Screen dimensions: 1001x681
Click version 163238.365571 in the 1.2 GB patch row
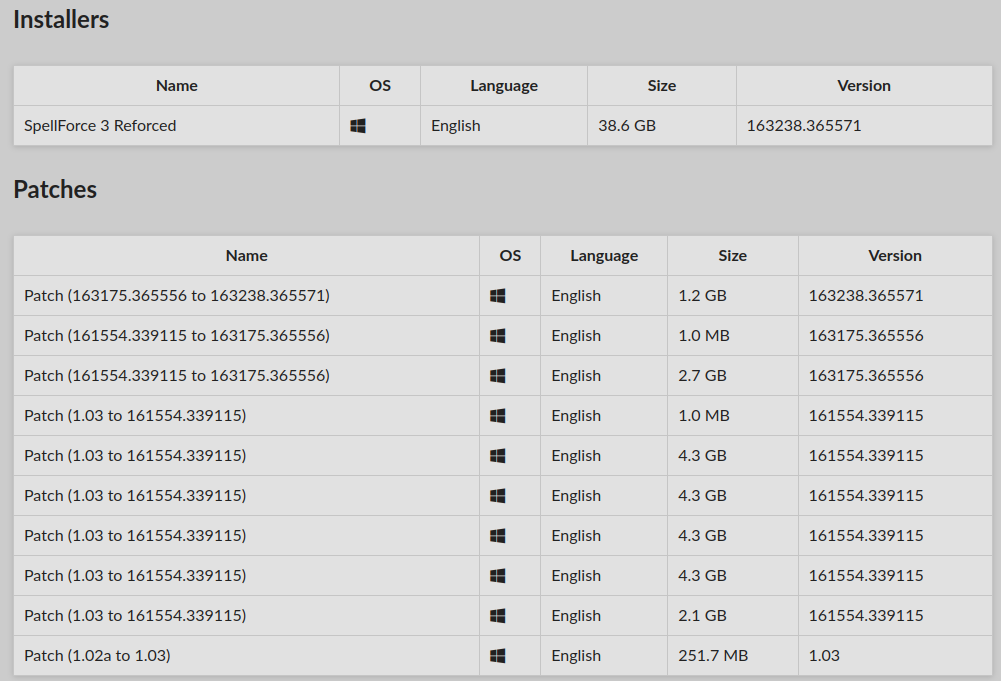(x=866, y=296)
